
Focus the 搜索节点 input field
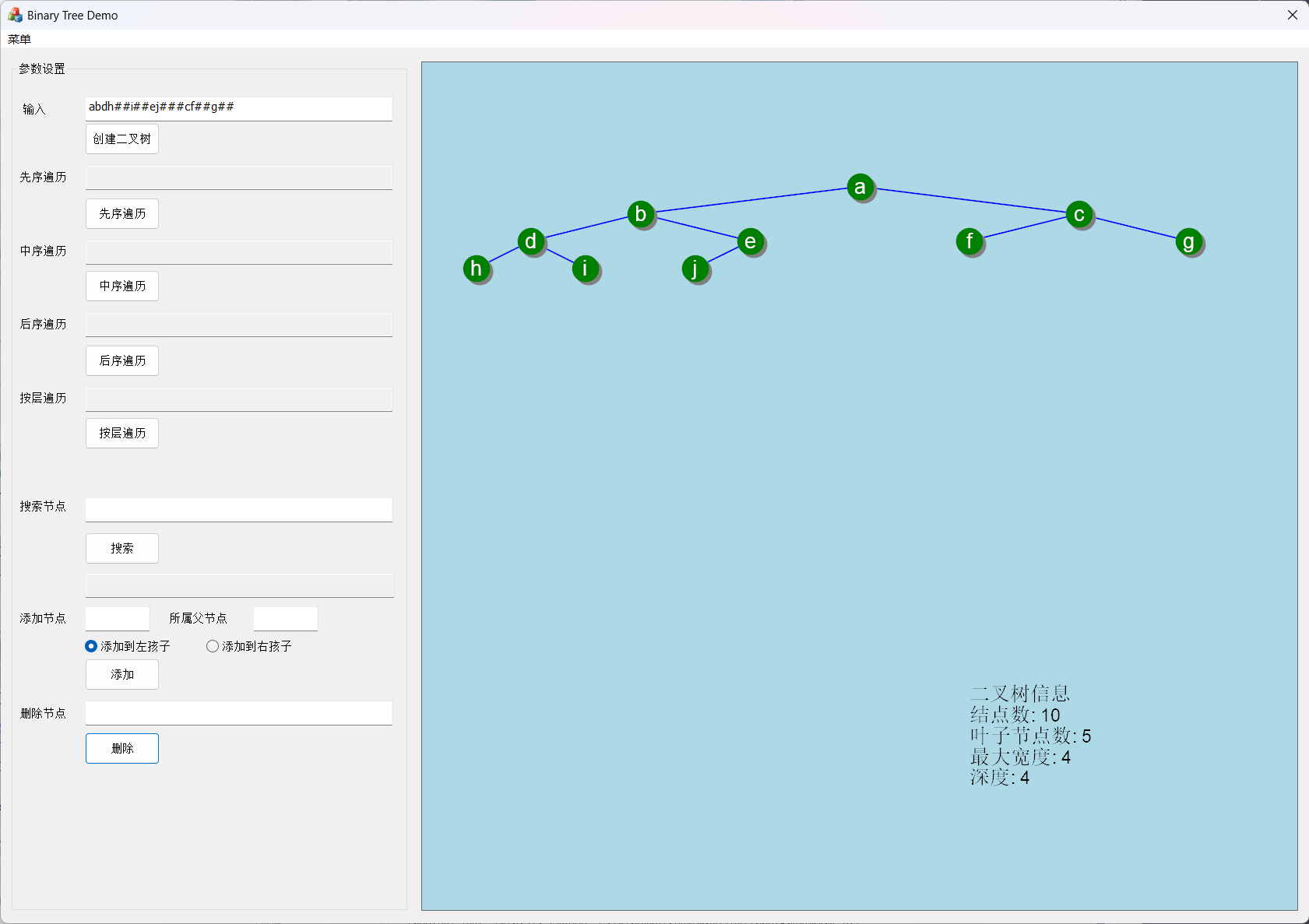[239, 510]
